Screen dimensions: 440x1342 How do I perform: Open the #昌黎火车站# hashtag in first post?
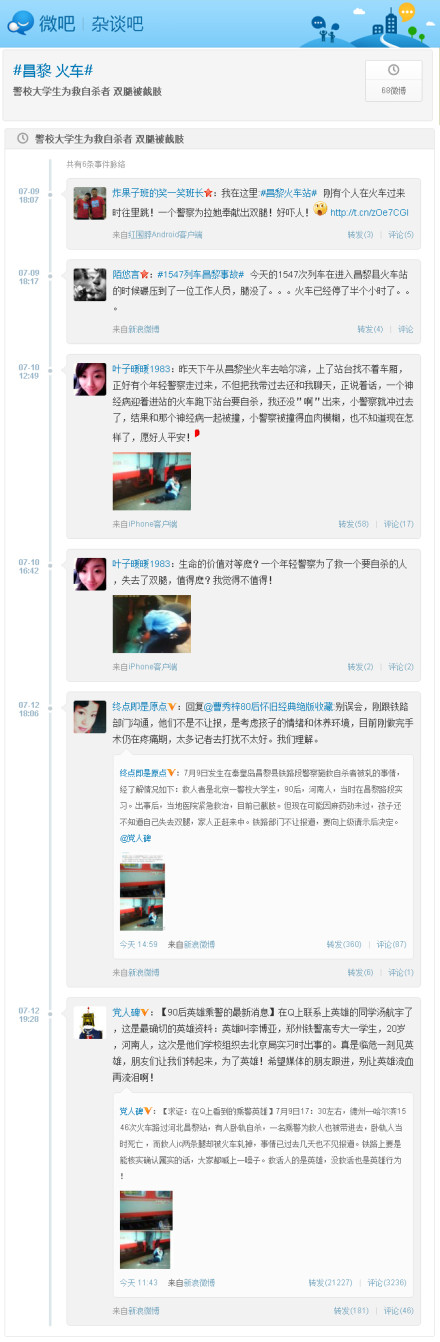point(290,192)
